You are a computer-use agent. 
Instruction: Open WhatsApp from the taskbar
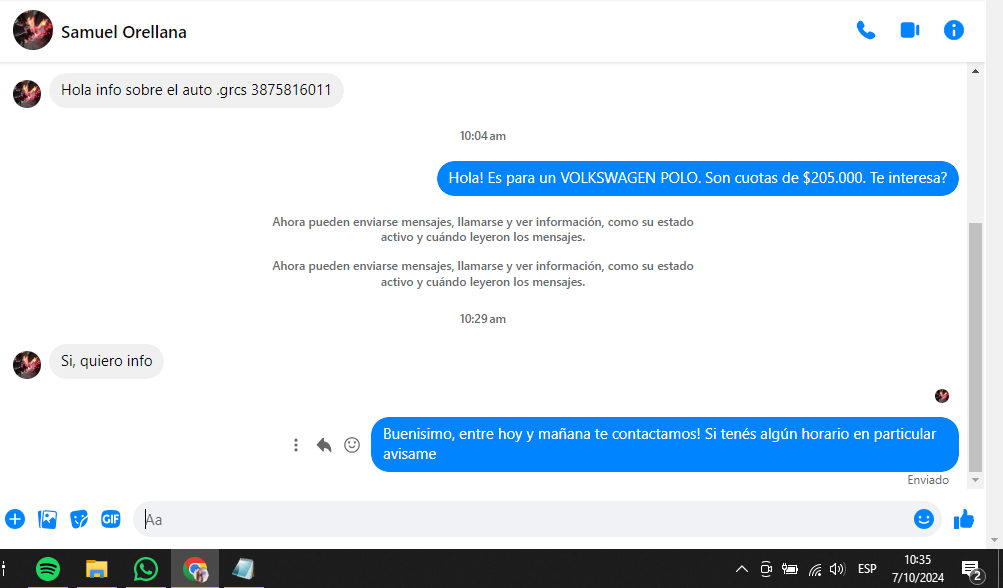pos(146,569)
